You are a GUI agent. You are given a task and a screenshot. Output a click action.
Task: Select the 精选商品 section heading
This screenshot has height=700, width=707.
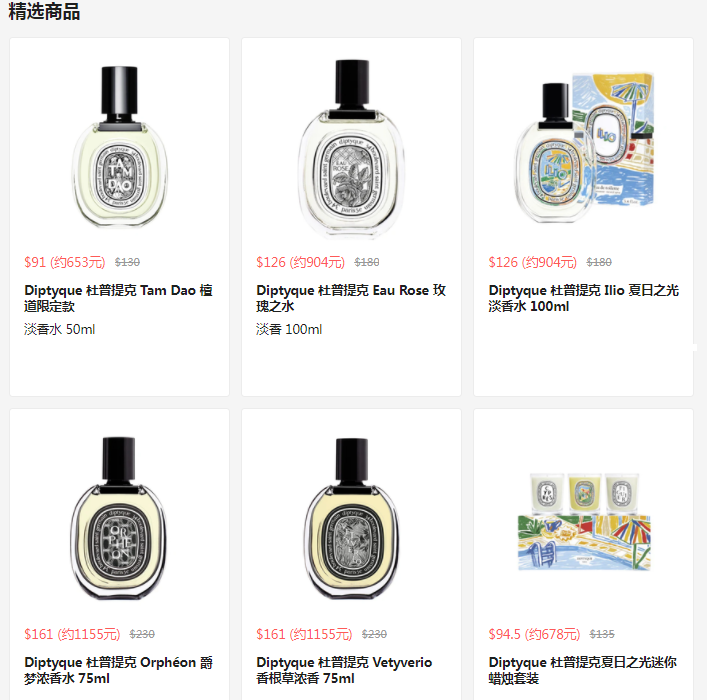pos(44,11)
